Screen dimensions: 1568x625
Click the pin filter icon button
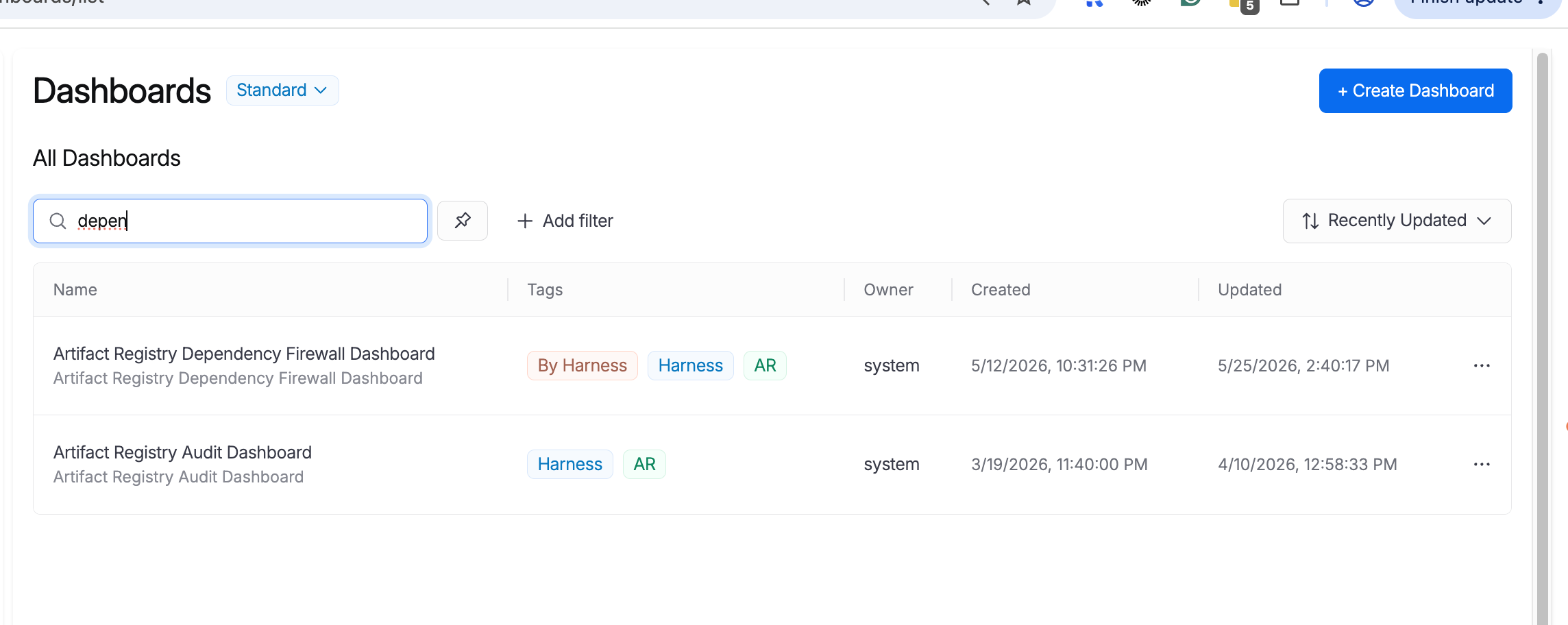coord(463,221)
